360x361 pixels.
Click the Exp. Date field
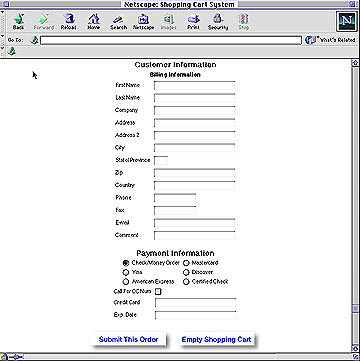pos(196,315)
